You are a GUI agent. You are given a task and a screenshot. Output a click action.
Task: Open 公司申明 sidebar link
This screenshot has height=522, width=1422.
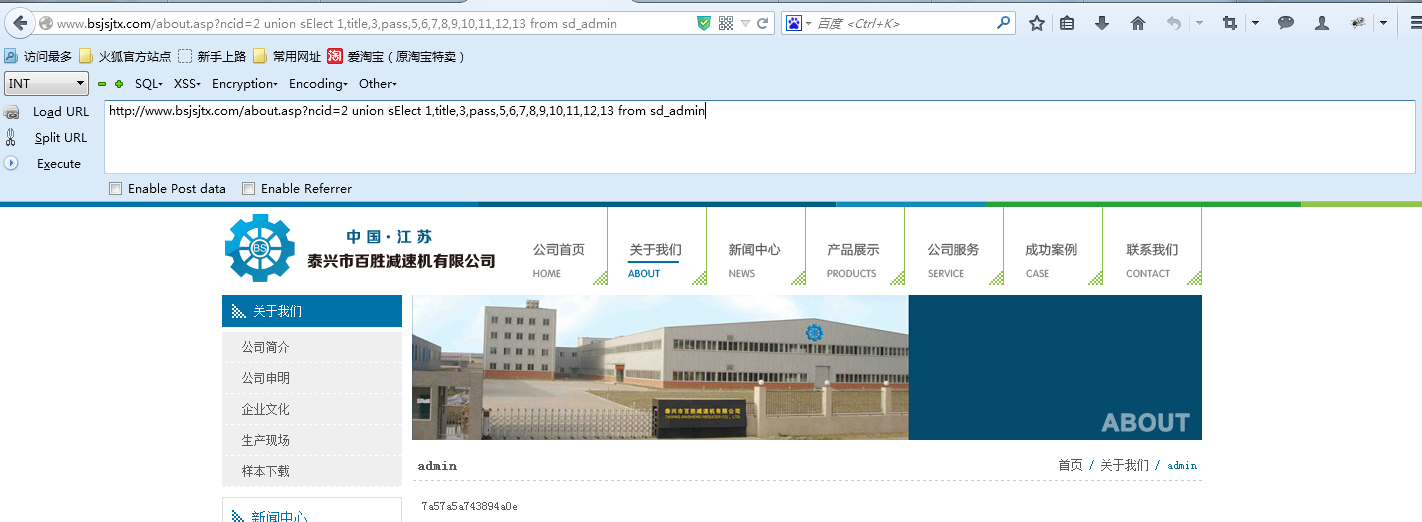pyautogui.click(x=265, y=378)
